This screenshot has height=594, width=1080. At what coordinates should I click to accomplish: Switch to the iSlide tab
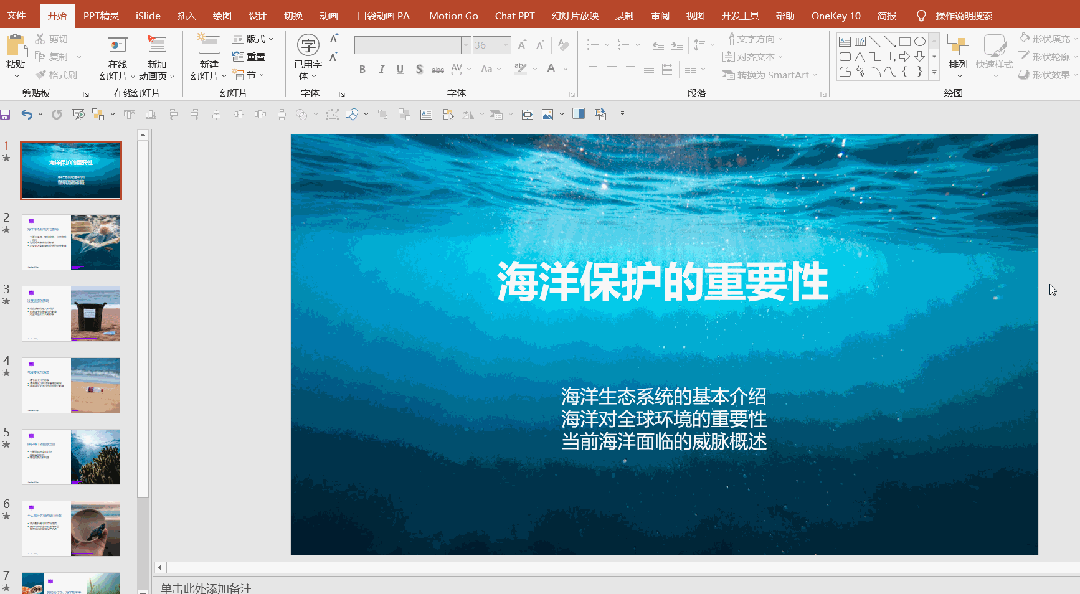click(x=148, y=15)
